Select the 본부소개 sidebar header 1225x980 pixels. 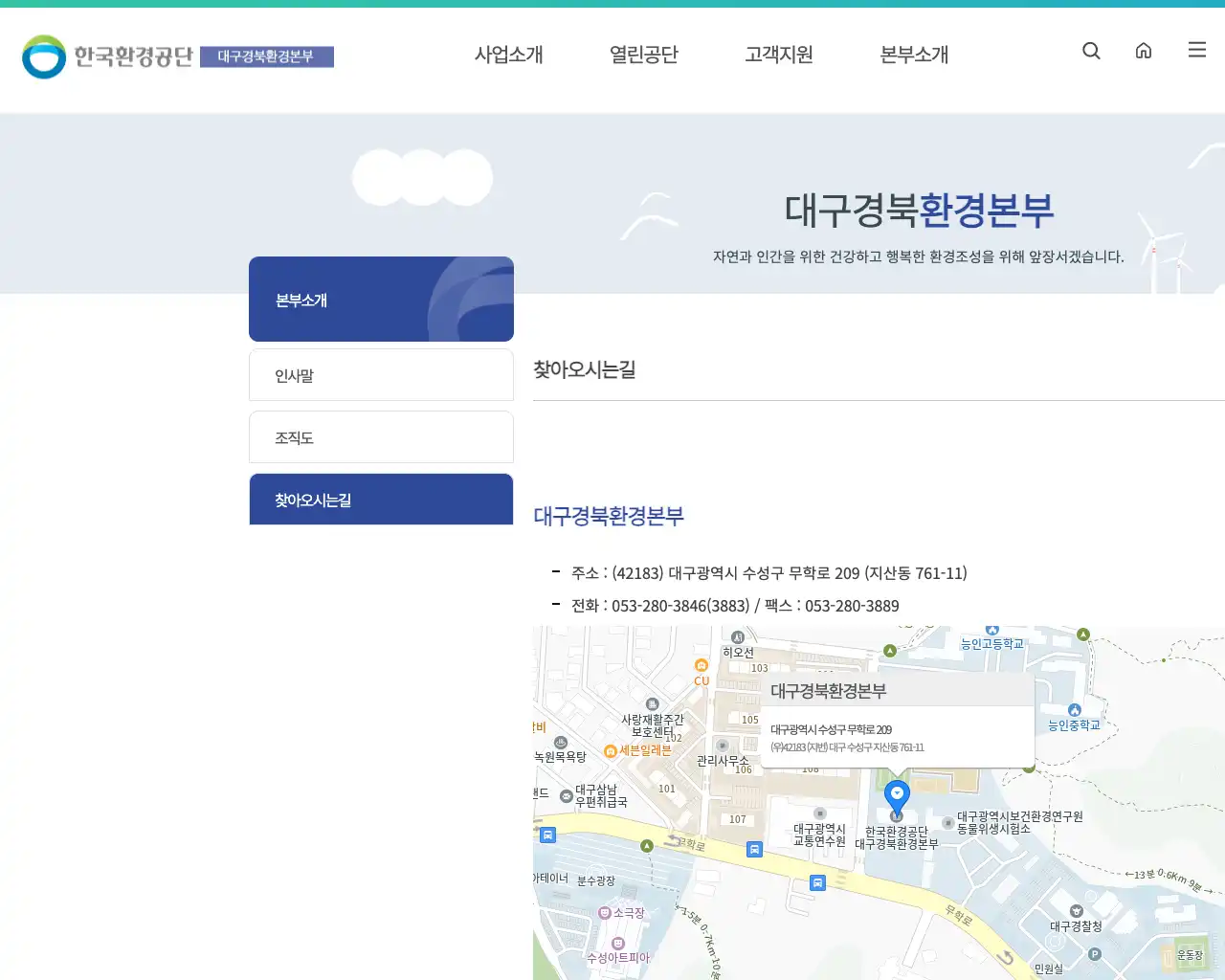tap(301, 300)
